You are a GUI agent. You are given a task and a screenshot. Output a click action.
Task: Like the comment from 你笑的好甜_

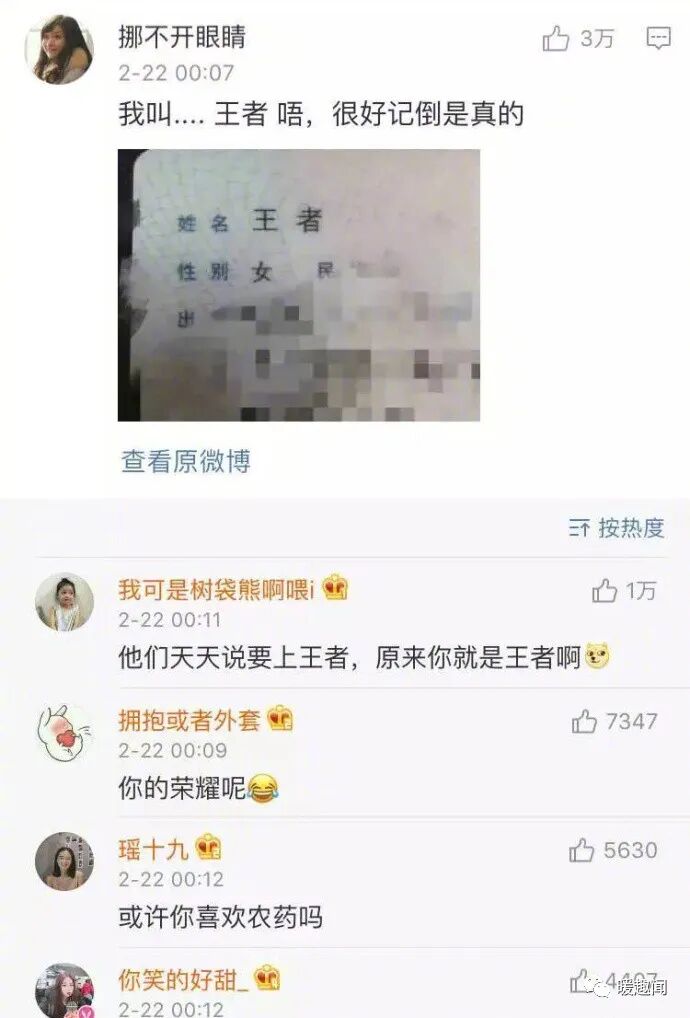582,981
